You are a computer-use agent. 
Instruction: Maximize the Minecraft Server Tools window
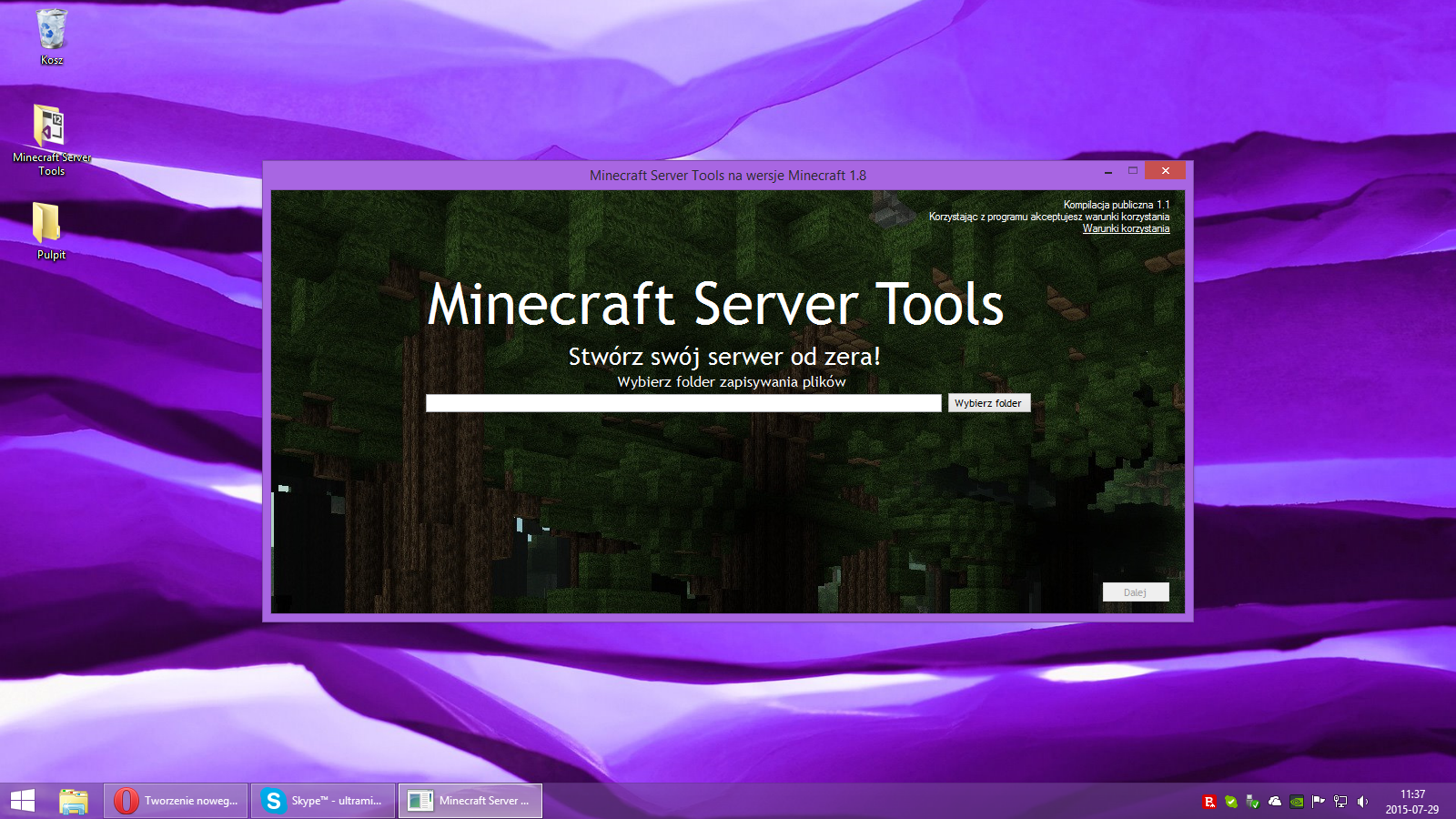click(x=1133, y=171)
